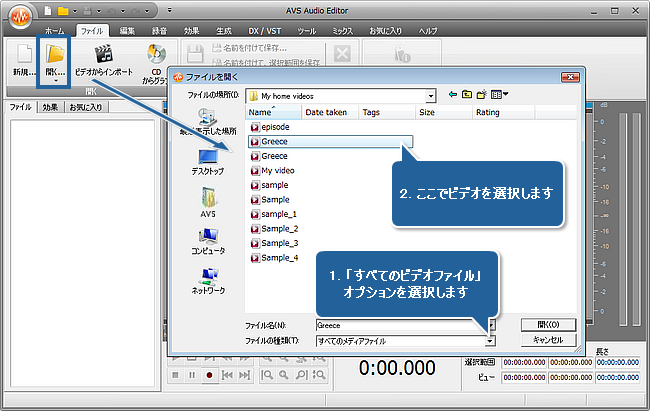Go back using the dialog's green arrow icon
650x411 pixels.
[453, 95]
